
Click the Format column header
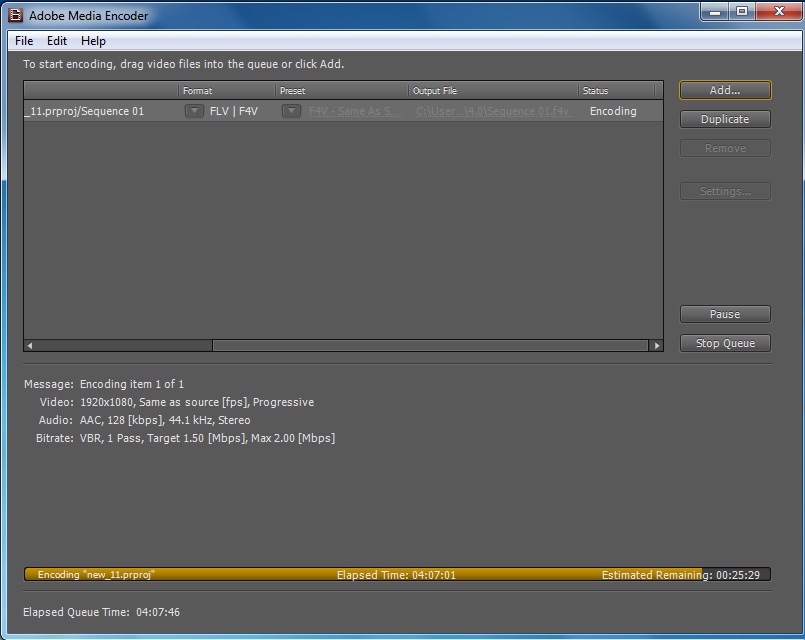click(x=226, y=91)
